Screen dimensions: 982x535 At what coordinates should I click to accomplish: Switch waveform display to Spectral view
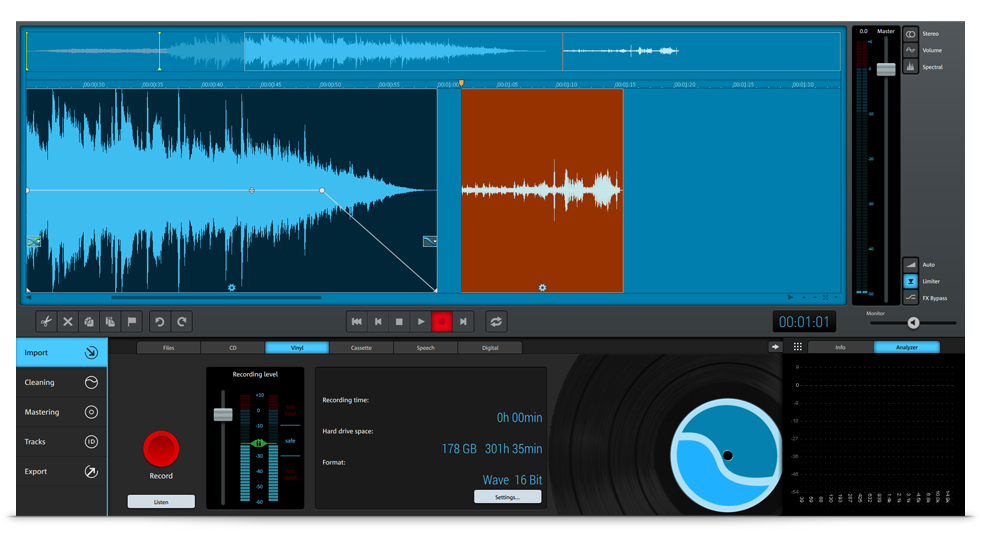(x=911, y=67)
